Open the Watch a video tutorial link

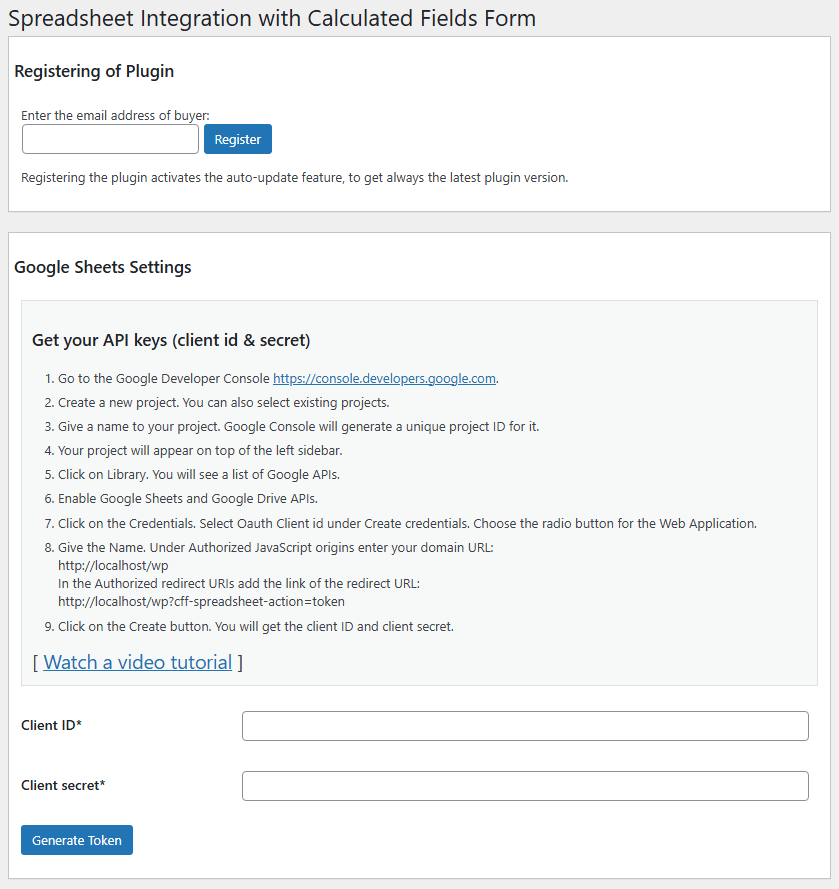click(137, 662)
